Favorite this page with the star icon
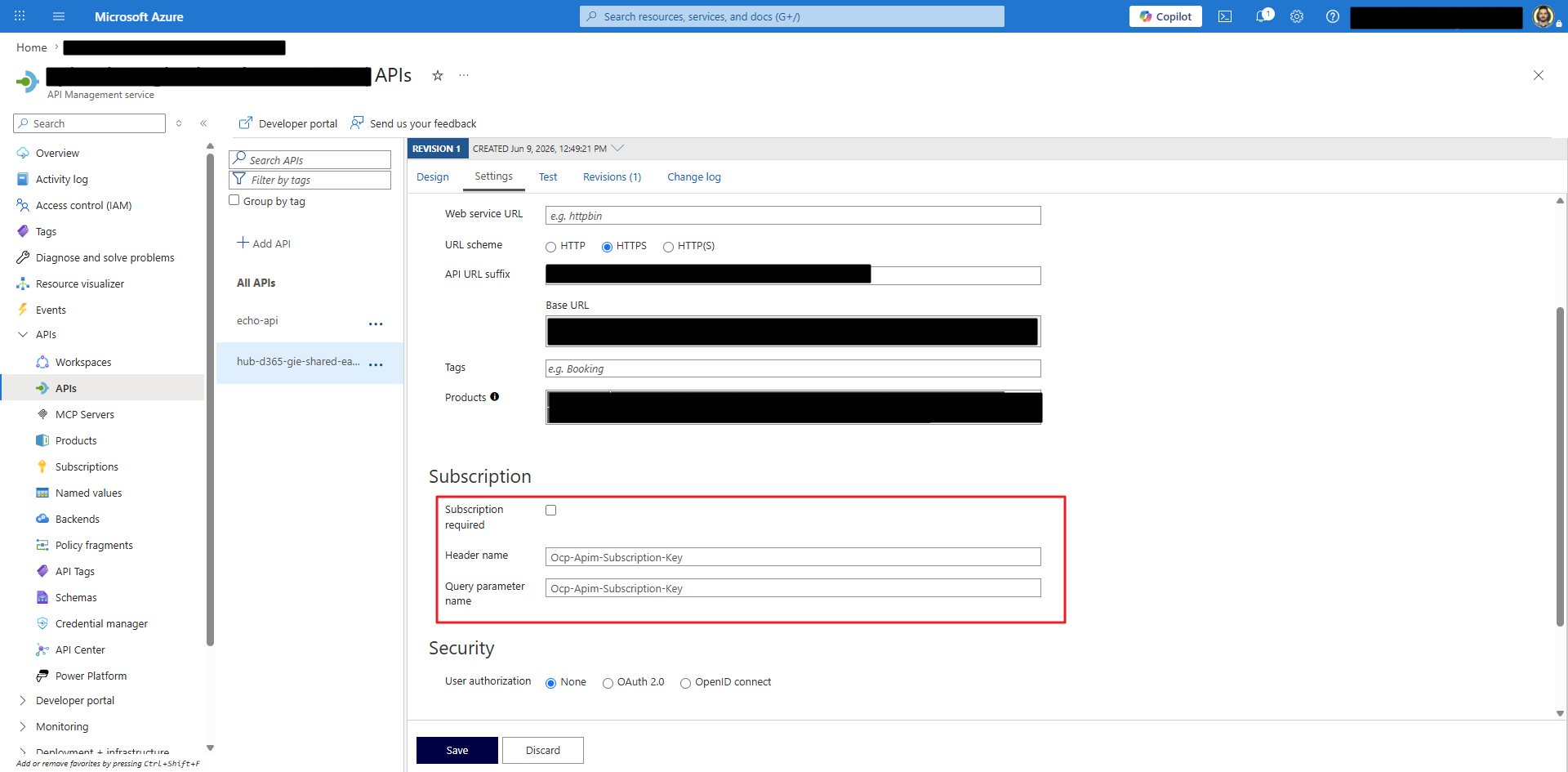The image size is (1568, 772). tap(438, 75)
